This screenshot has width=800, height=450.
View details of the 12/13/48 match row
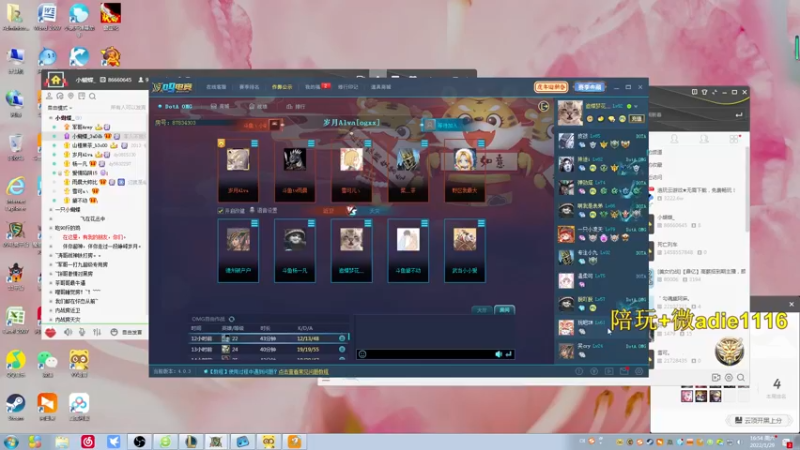342,338
